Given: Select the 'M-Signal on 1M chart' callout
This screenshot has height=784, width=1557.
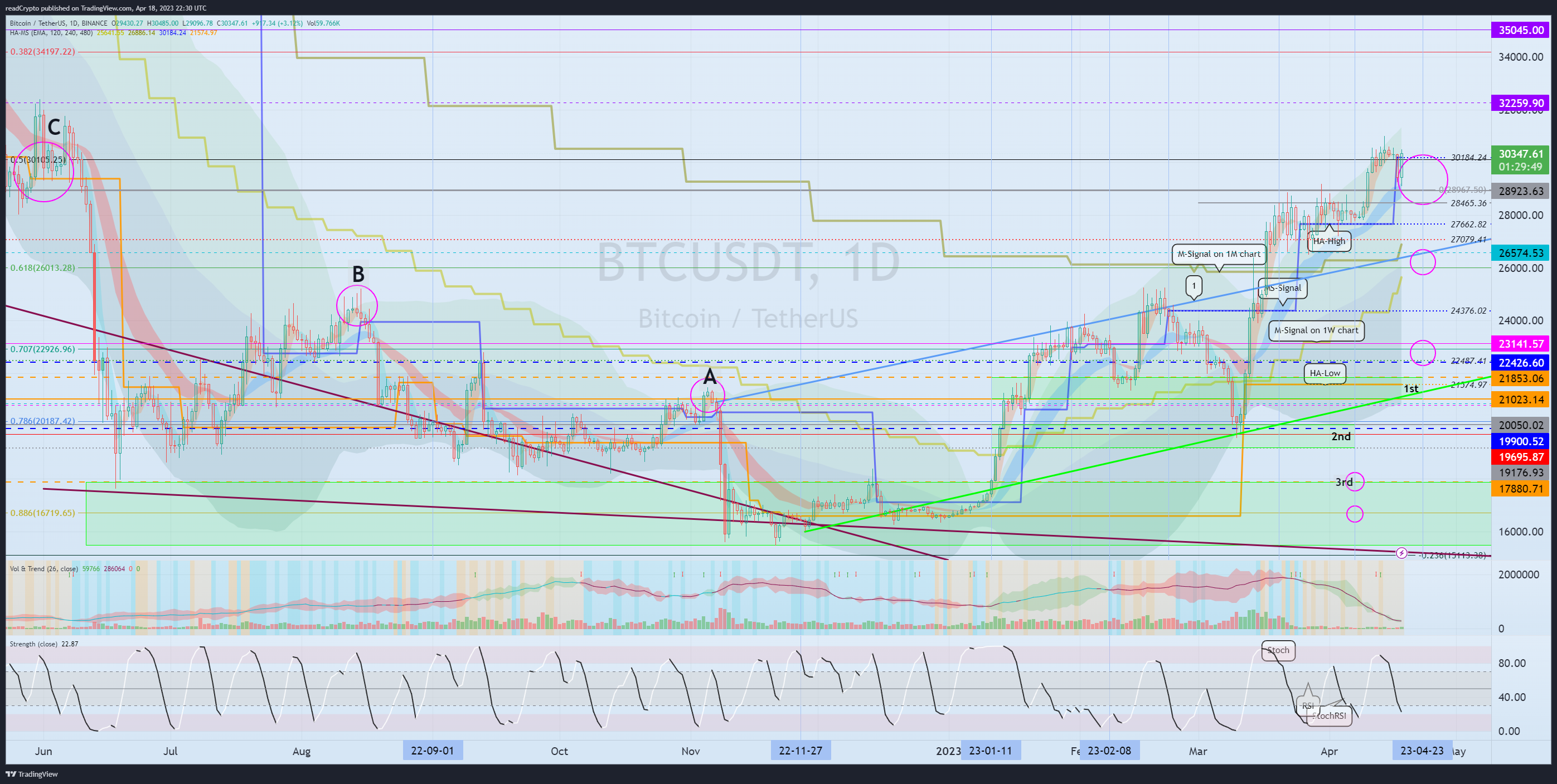Looking at the screenshot, I should [1219, 254].
